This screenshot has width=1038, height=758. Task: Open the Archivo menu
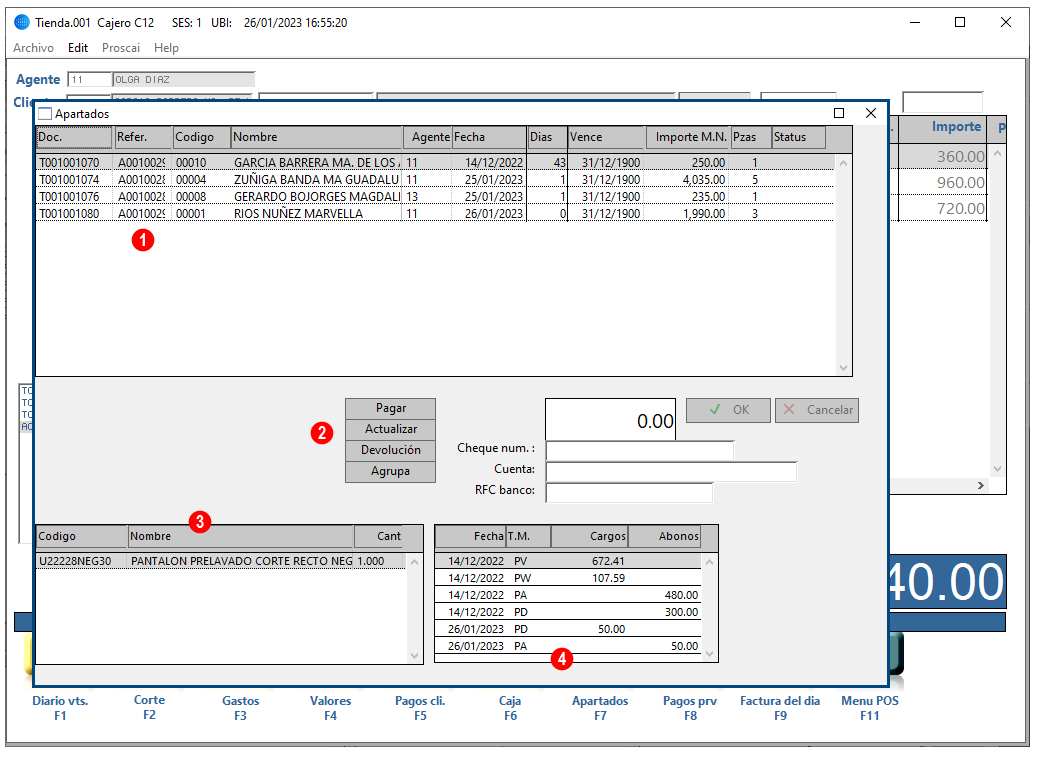click(33, 48)
